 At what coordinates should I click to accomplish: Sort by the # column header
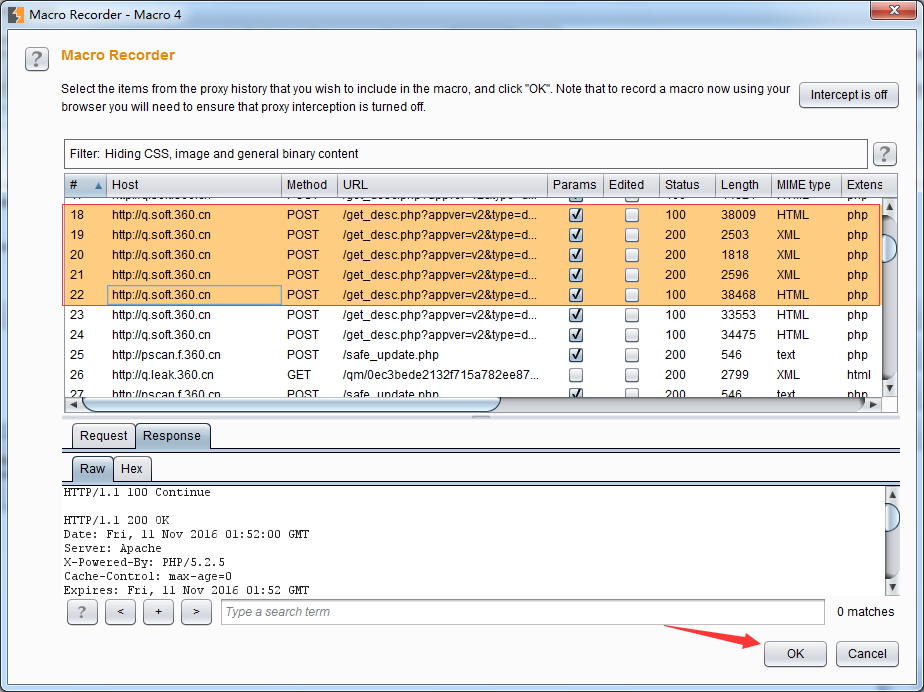coord(85,185)
